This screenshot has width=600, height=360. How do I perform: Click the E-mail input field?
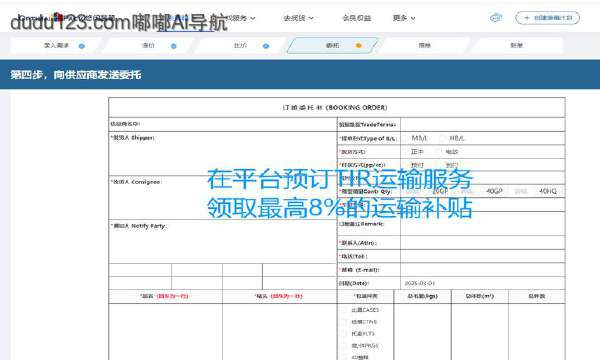(483, 270)
